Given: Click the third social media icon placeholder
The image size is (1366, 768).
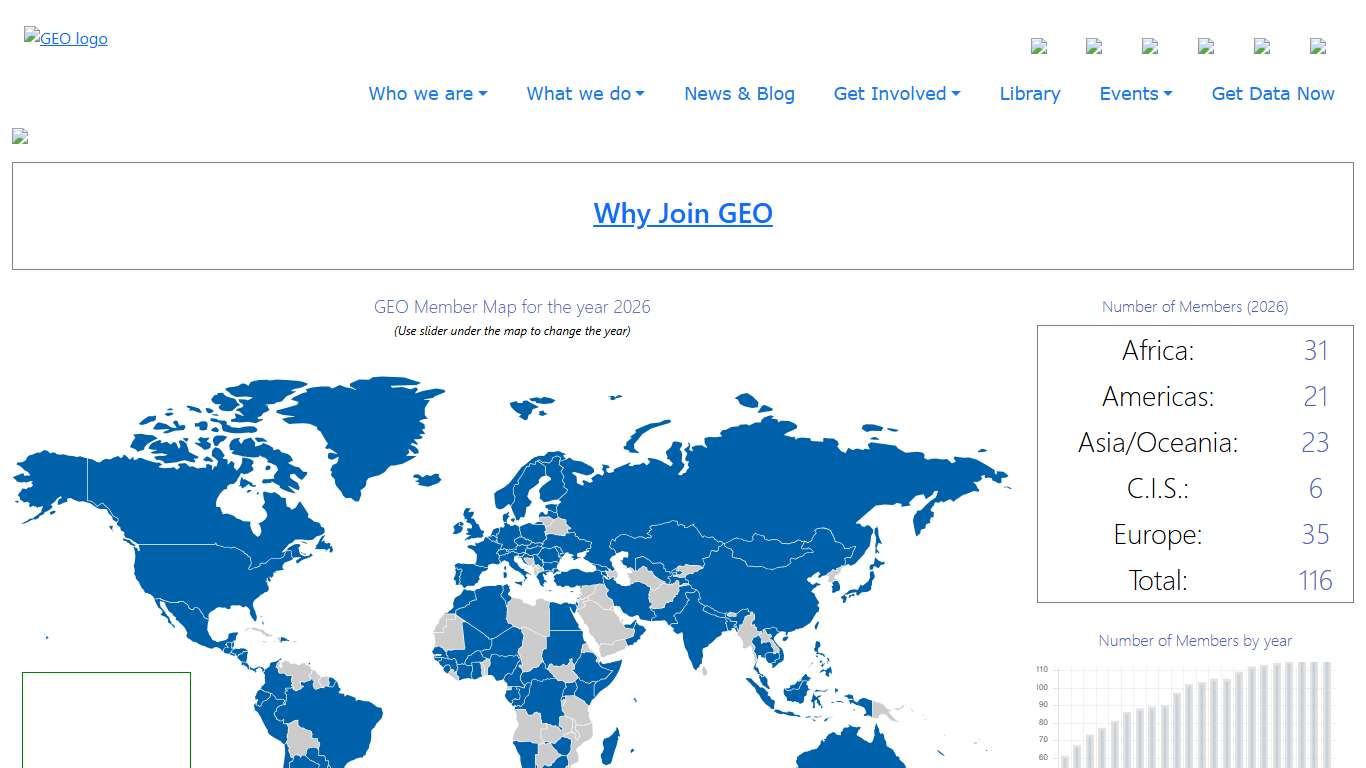Looking at the screenshot, I should tap(1150, 46).
